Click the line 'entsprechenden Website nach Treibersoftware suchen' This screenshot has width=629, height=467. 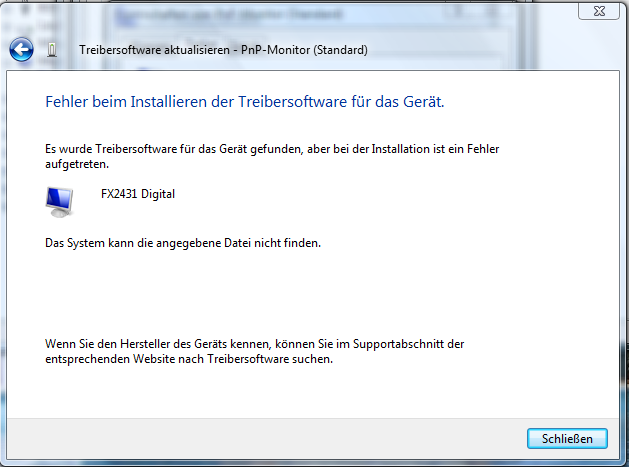coord(188,359)
